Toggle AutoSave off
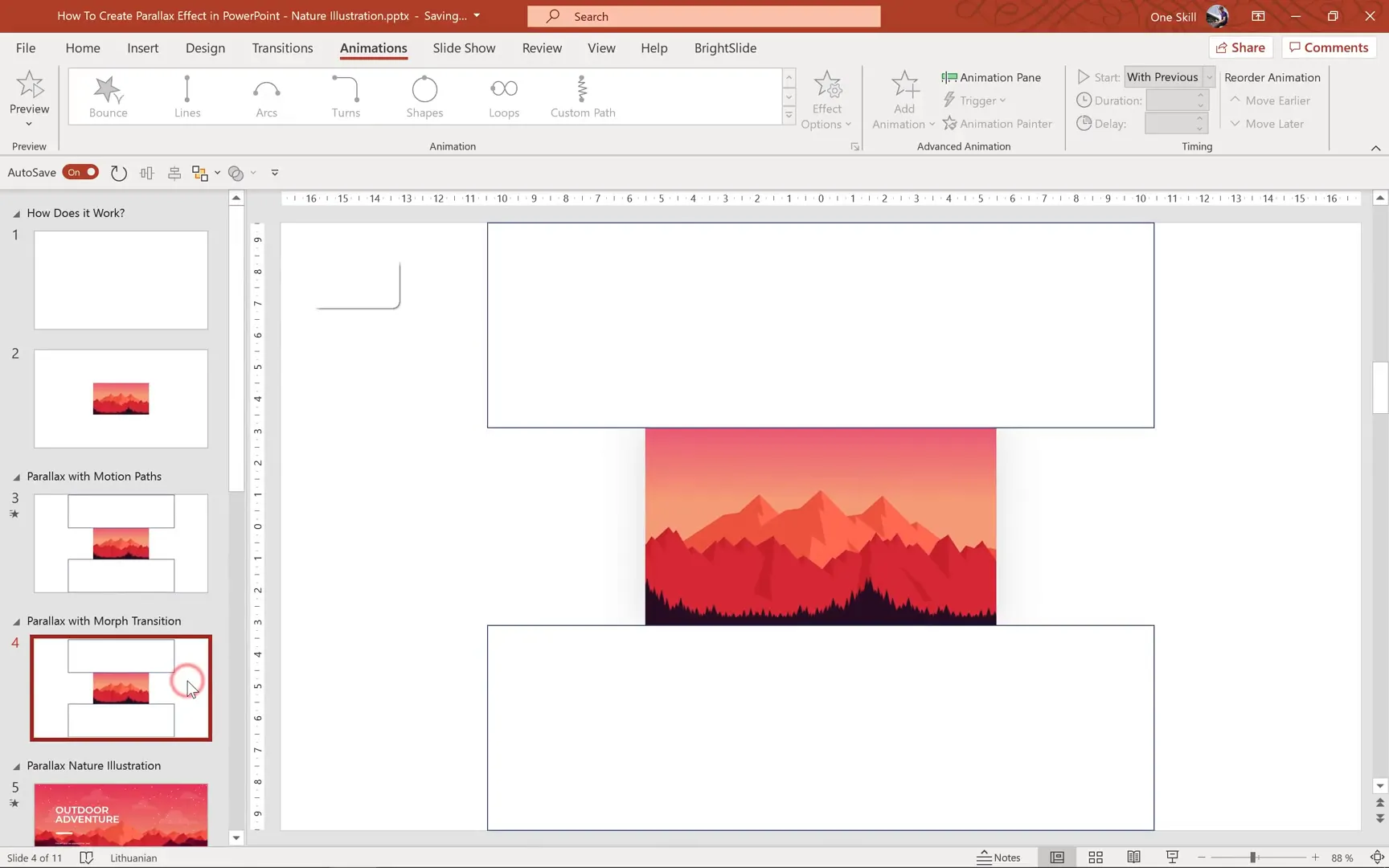 click(x=80, y=172)
